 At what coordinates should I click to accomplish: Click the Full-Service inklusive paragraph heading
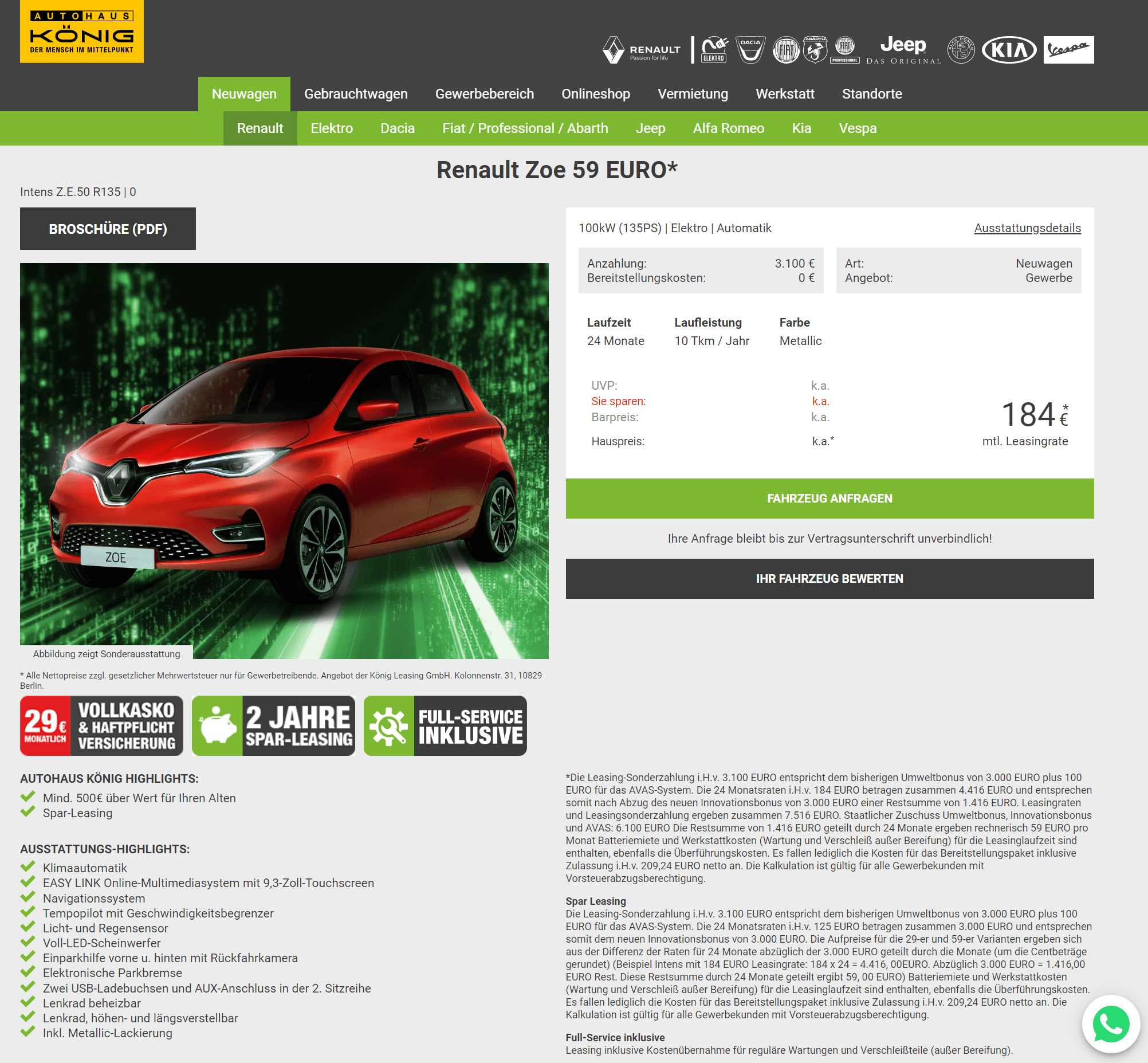615,1038
